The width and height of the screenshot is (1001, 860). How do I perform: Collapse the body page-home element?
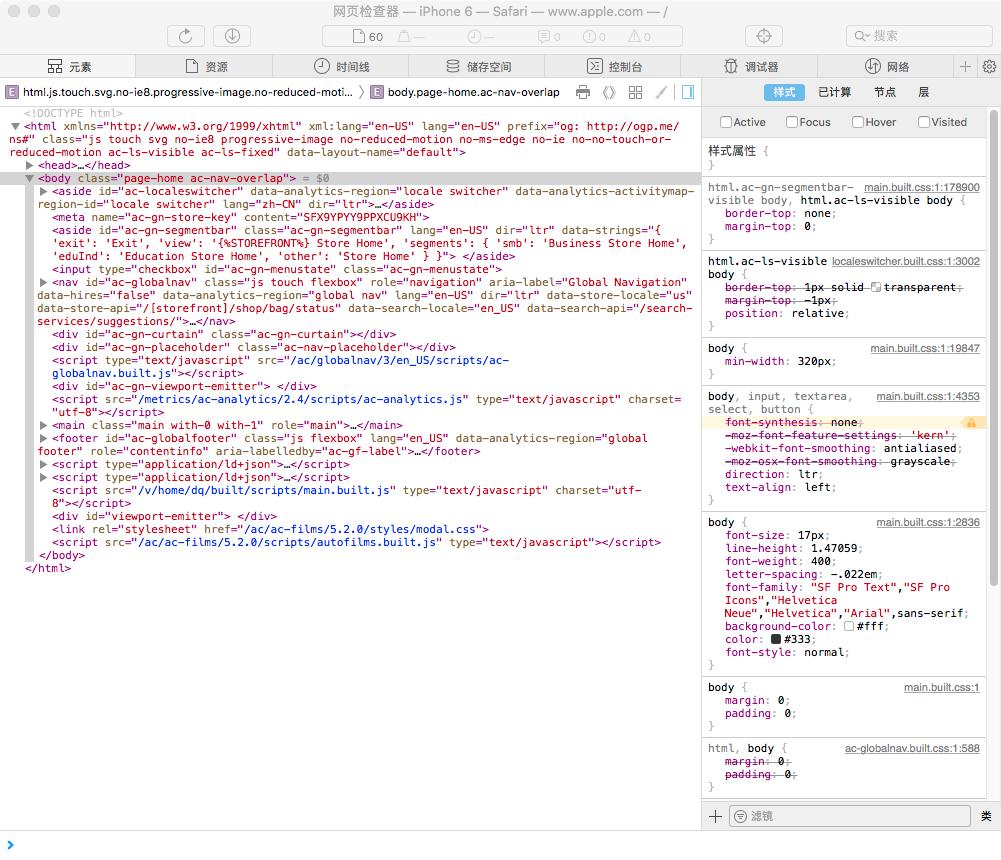click(30, 178)
